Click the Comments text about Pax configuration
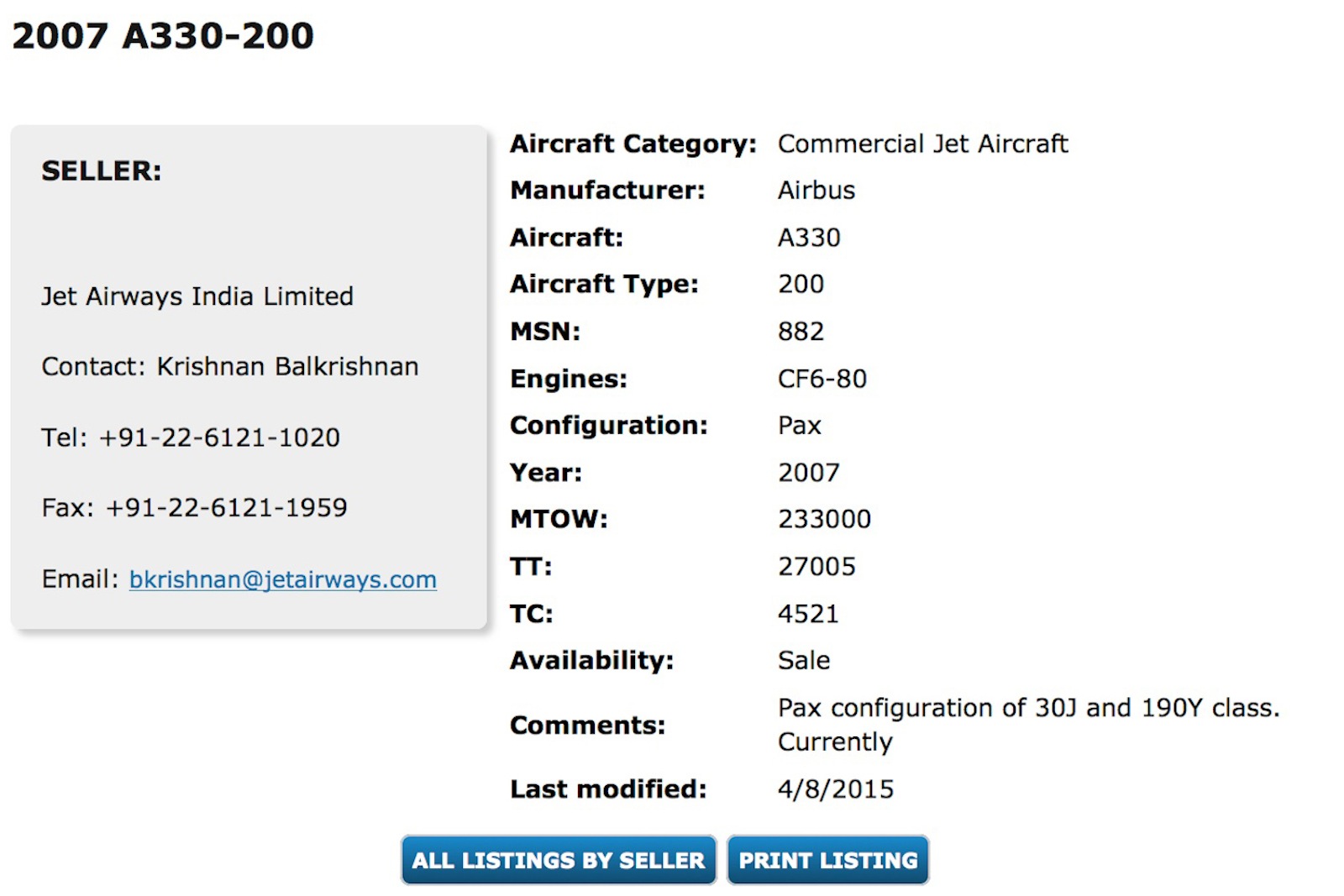Image resolution: width=1344 pixels, height=896 pixels. [x=1028, y=725]
